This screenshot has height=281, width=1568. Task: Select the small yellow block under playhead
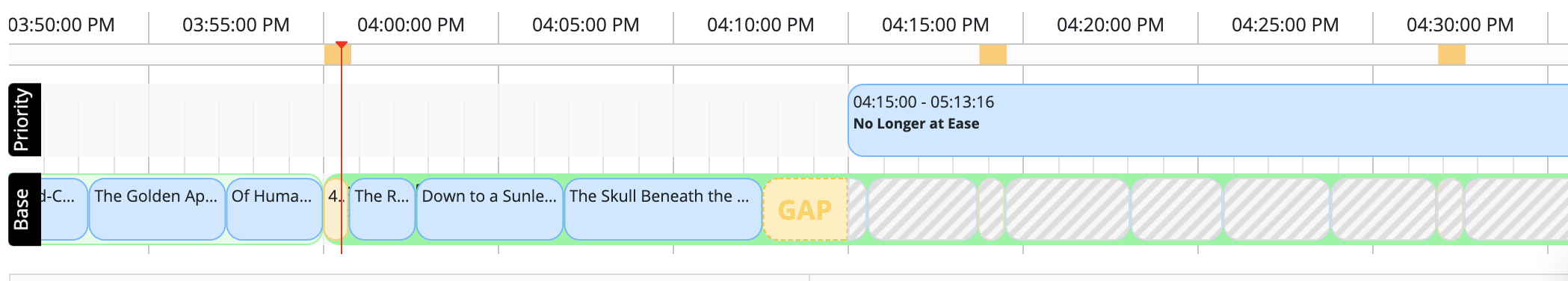[x=336, y=209]
